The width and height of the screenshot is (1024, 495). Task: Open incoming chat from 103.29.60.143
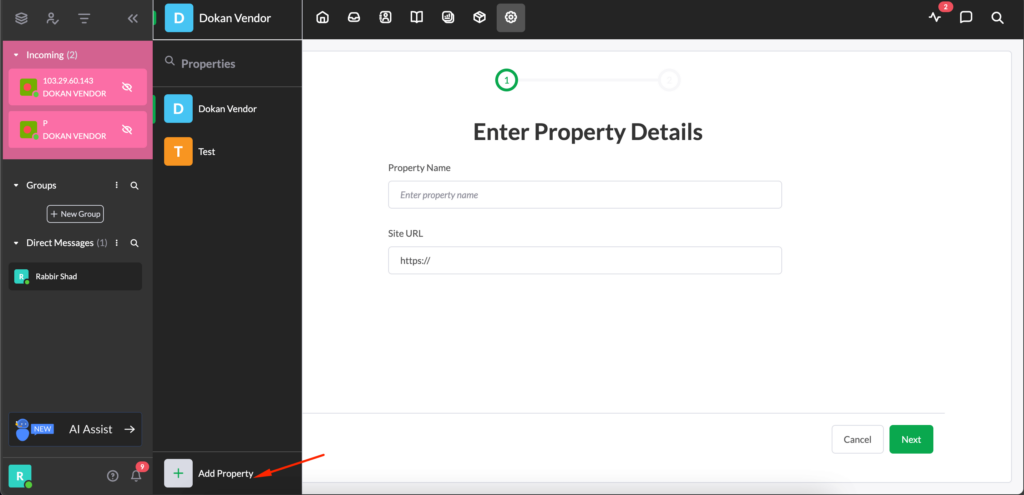(77, 88)
